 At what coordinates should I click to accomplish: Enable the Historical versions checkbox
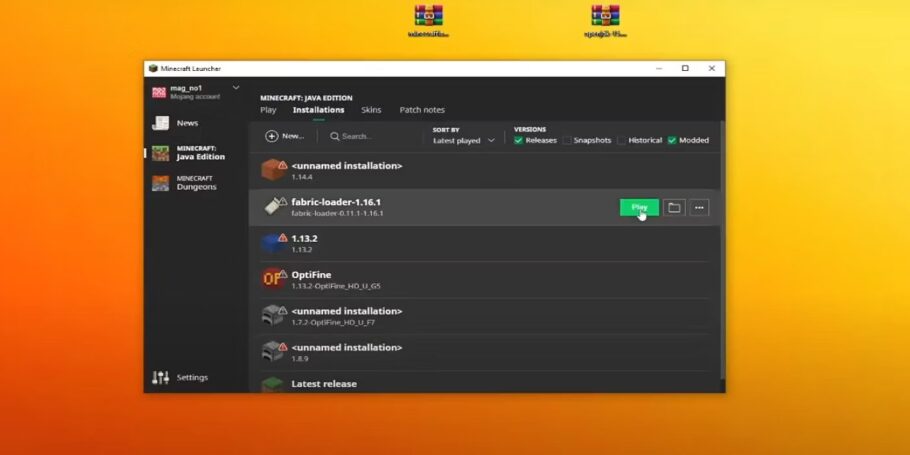coord(622,140)
